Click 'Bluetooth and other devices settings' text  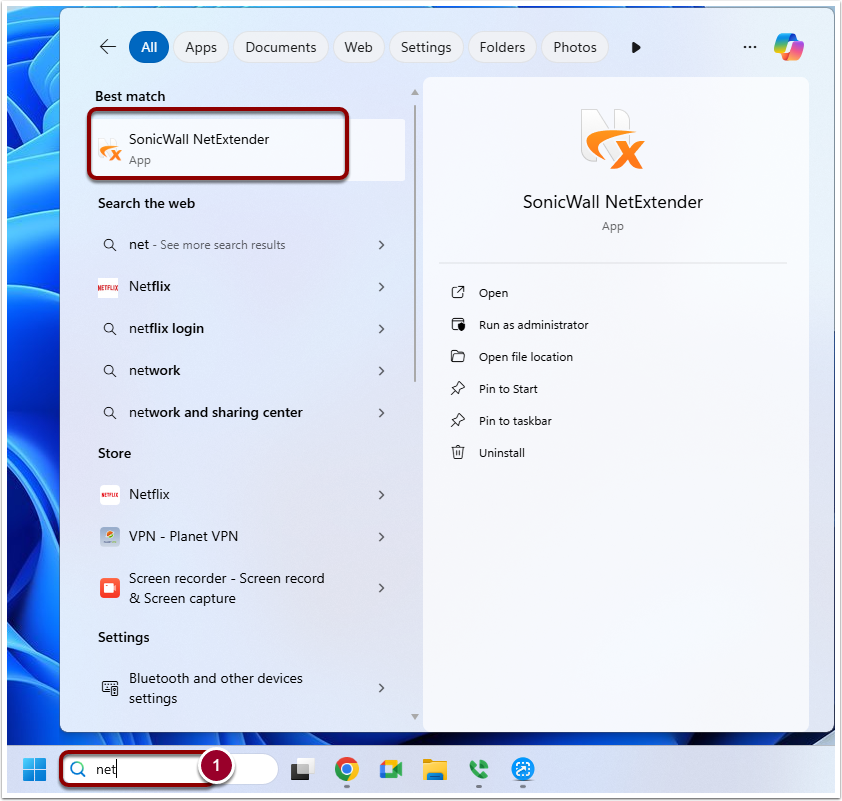215,688
